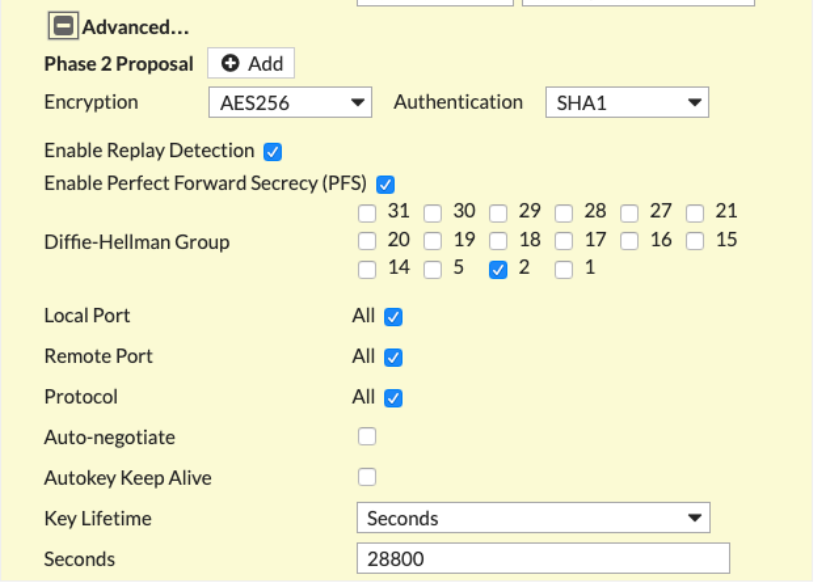The height and width of the screenshot is (584, 822).
Task: Open the Key Lifetime Seconds dropdown
Action: (x=533, y=518)
